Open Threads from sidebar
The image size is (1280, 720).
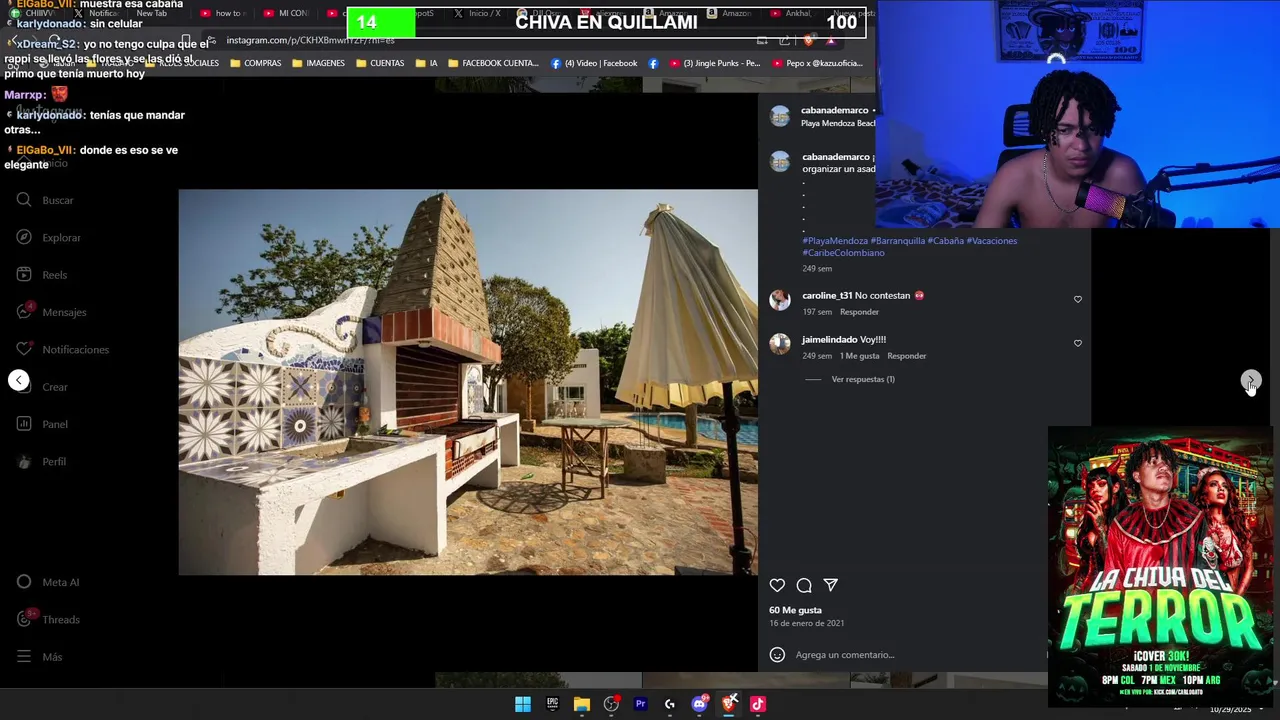click(48, 619)
